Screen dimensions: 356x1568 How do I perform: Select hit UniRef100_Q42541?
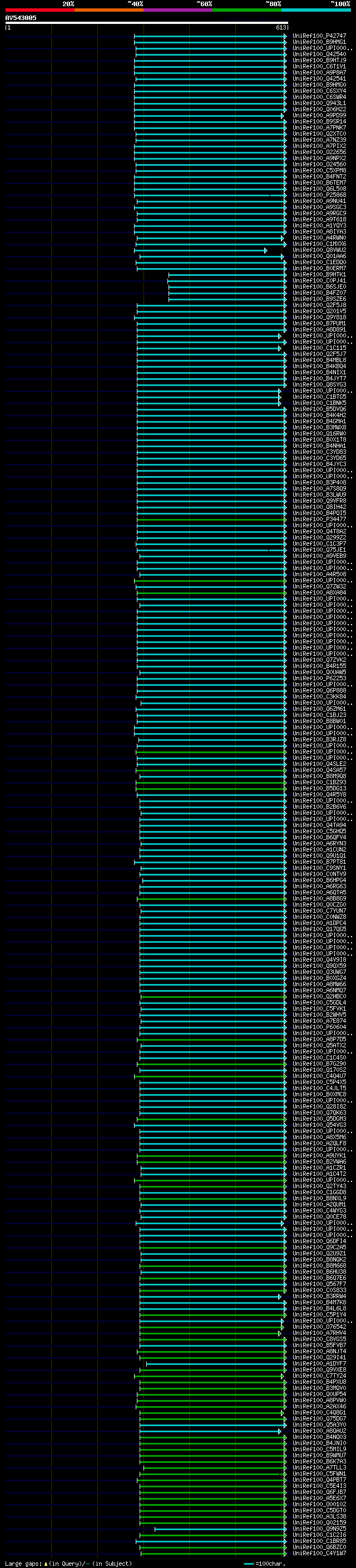click(x=319, y=78)
